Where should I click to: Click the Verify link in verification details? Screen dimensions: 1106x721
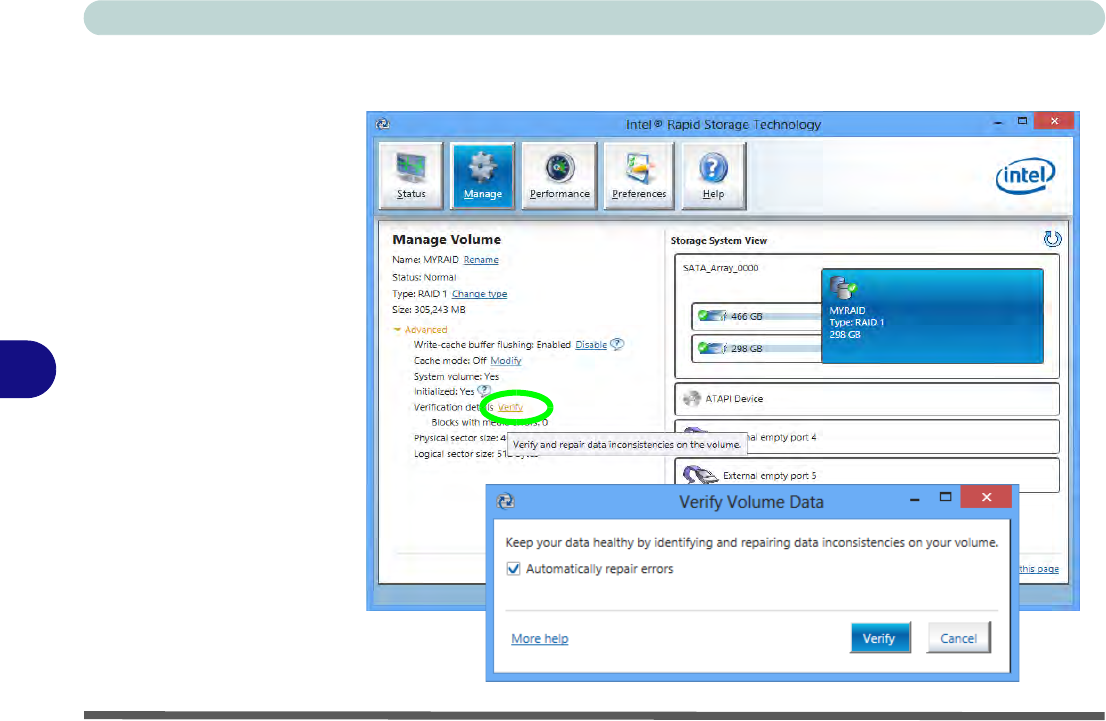(x=511, y=407)
